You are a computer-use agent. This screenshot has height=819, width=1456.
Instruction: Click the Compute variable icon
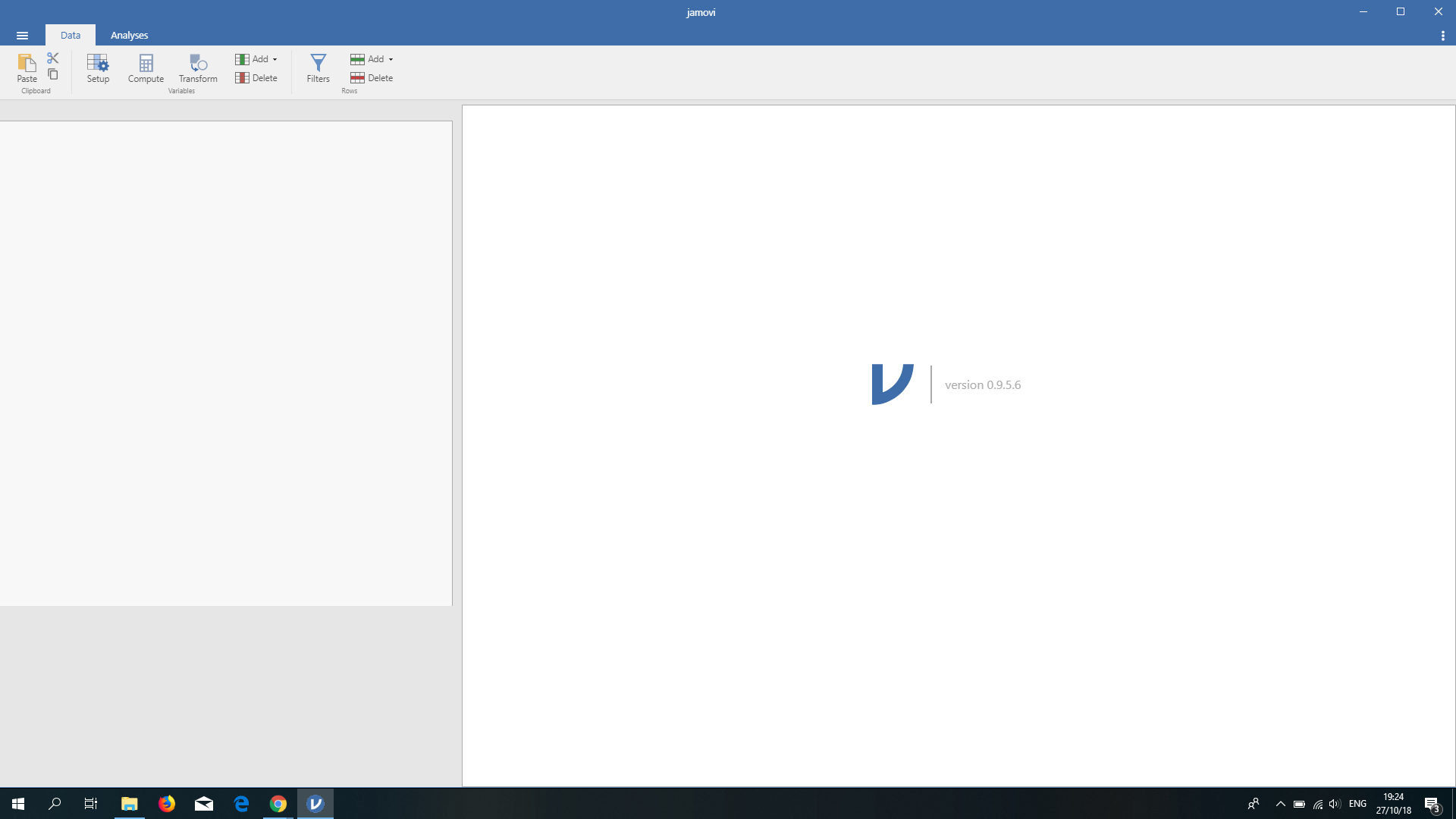click(146, 67)
